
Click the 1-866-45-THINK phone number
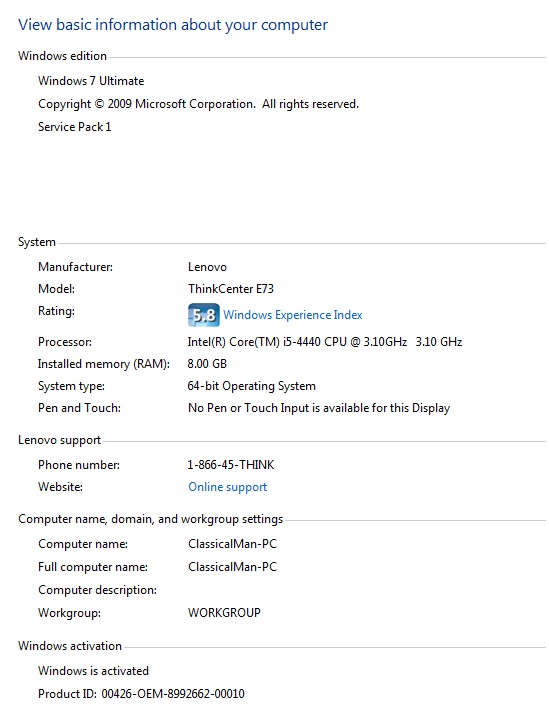click(x=230, y=465)
